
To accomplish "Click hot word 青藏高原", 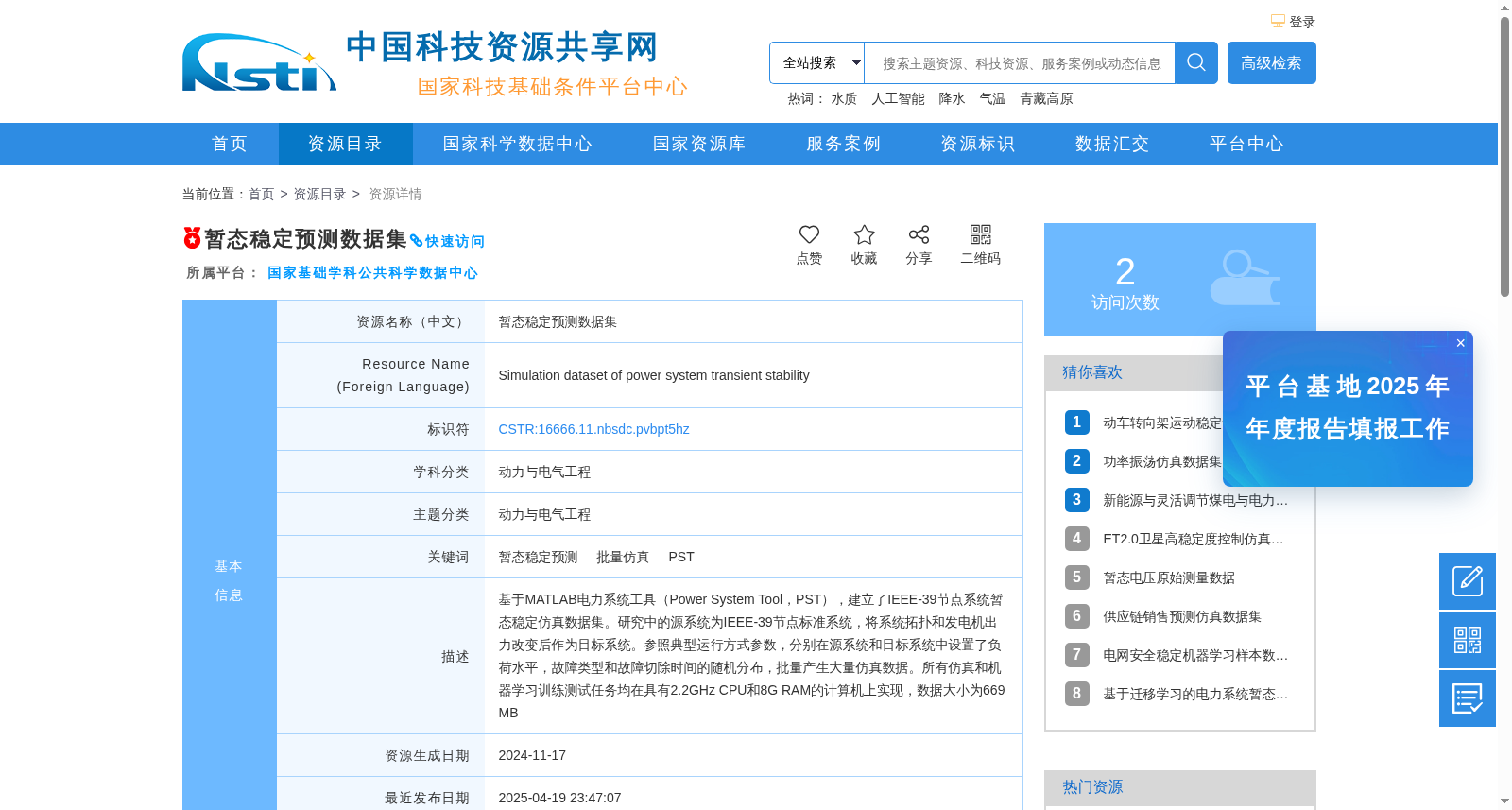I will [x=1046, y=99].
